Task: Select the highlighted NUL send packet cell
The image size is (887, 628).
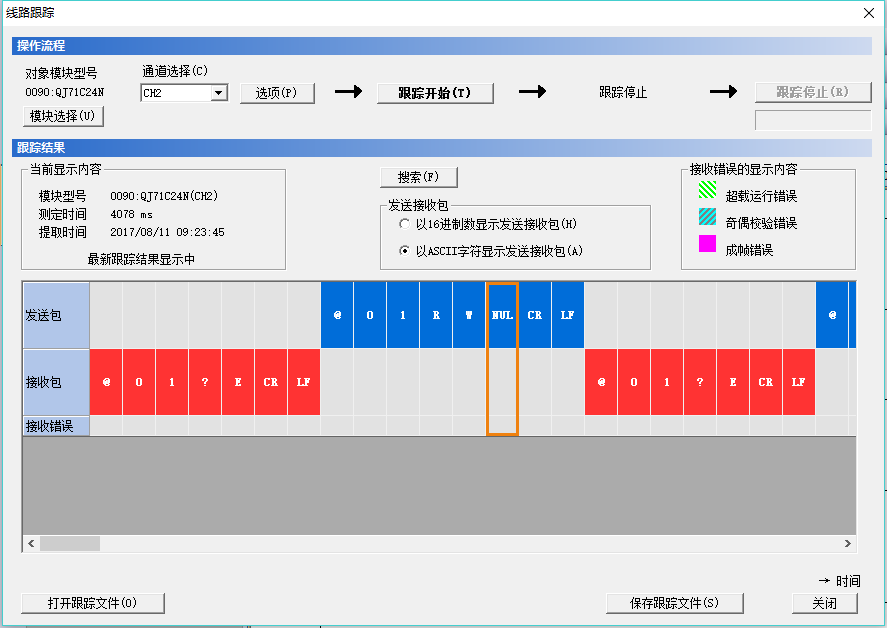Action: point(502,315)
